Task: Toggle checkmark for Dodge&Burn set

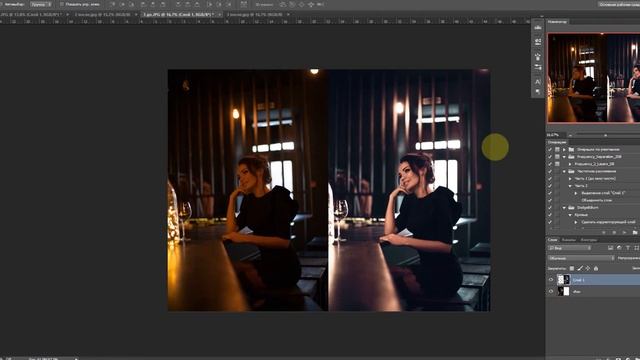Action: (x=550, y=207)
